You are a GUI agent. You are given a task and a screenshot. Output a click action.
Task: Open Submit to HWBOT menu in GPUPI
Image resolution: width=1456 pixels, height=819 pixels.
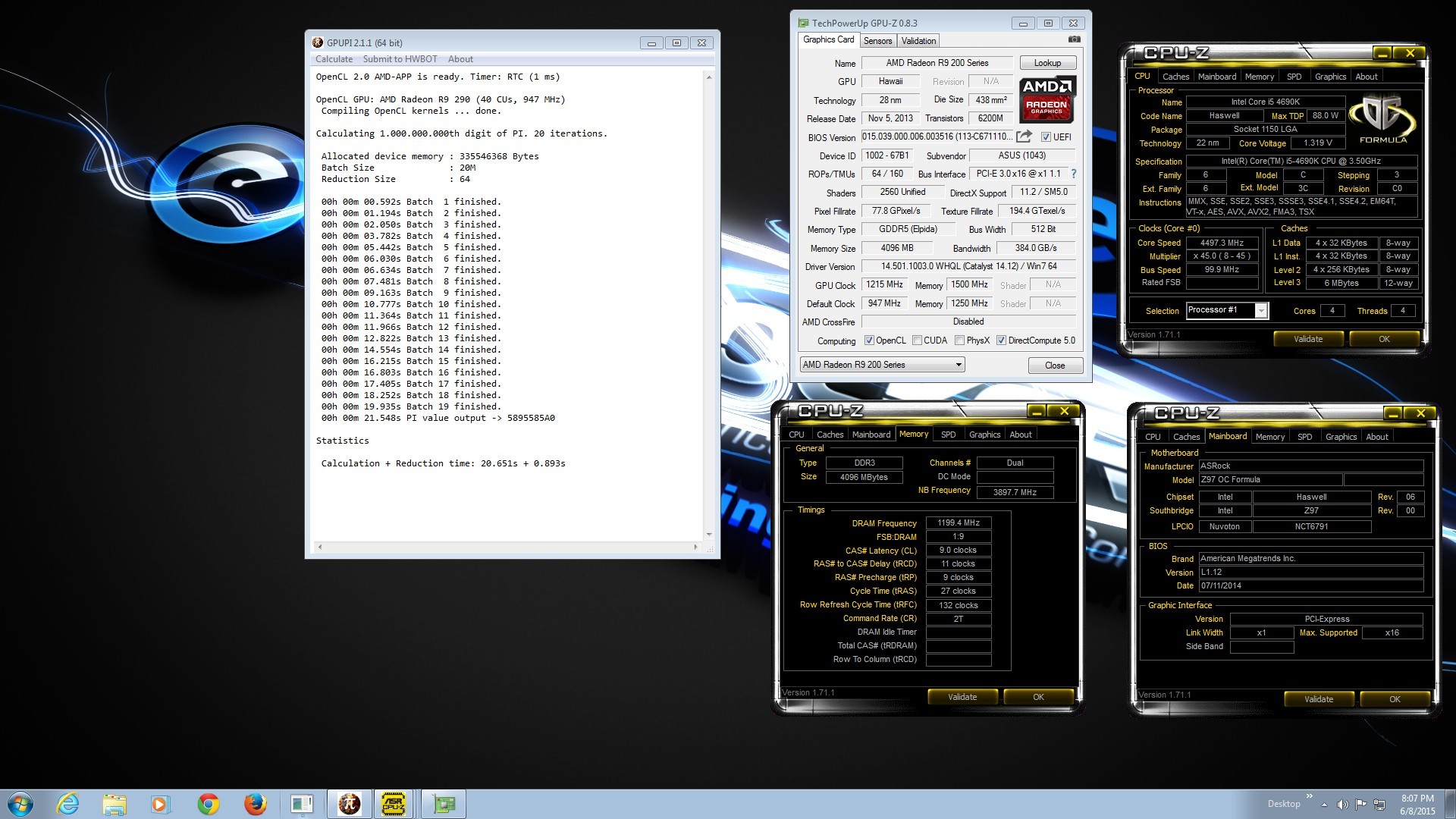click(x=400, y=59)
